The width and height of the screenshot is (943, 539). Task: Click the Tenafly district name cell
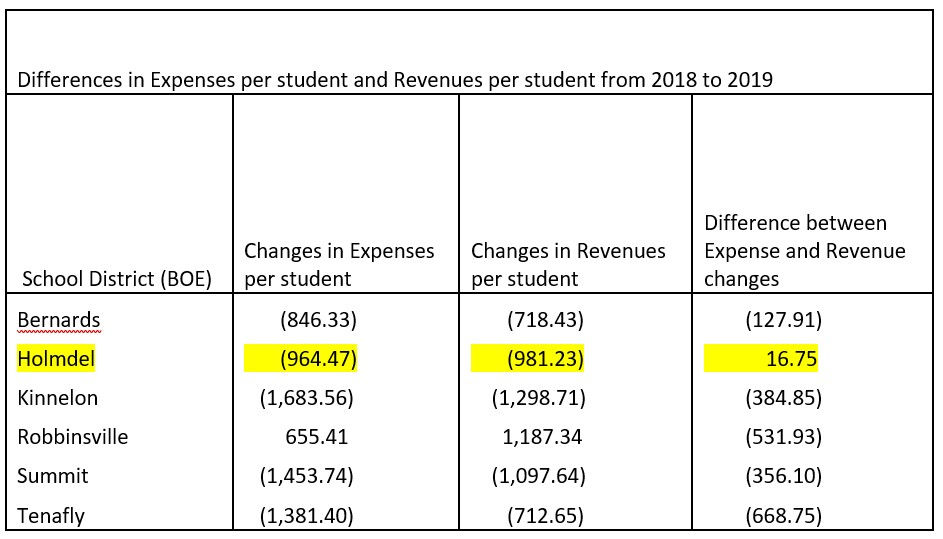[51, 516]
